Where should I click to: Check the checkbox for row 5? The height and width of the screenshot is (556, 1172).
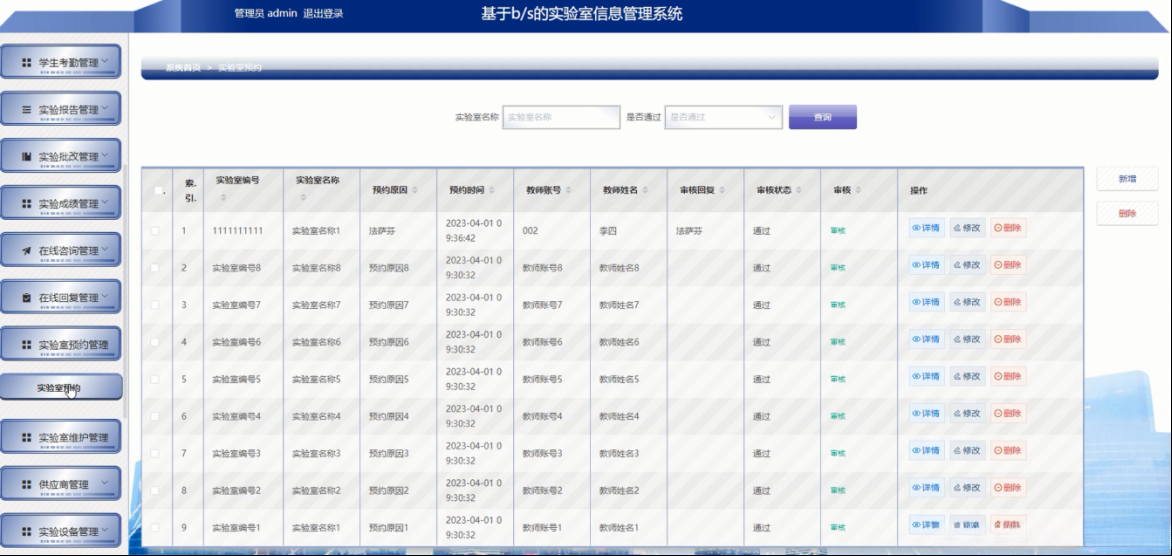click(x=155, y=379)
